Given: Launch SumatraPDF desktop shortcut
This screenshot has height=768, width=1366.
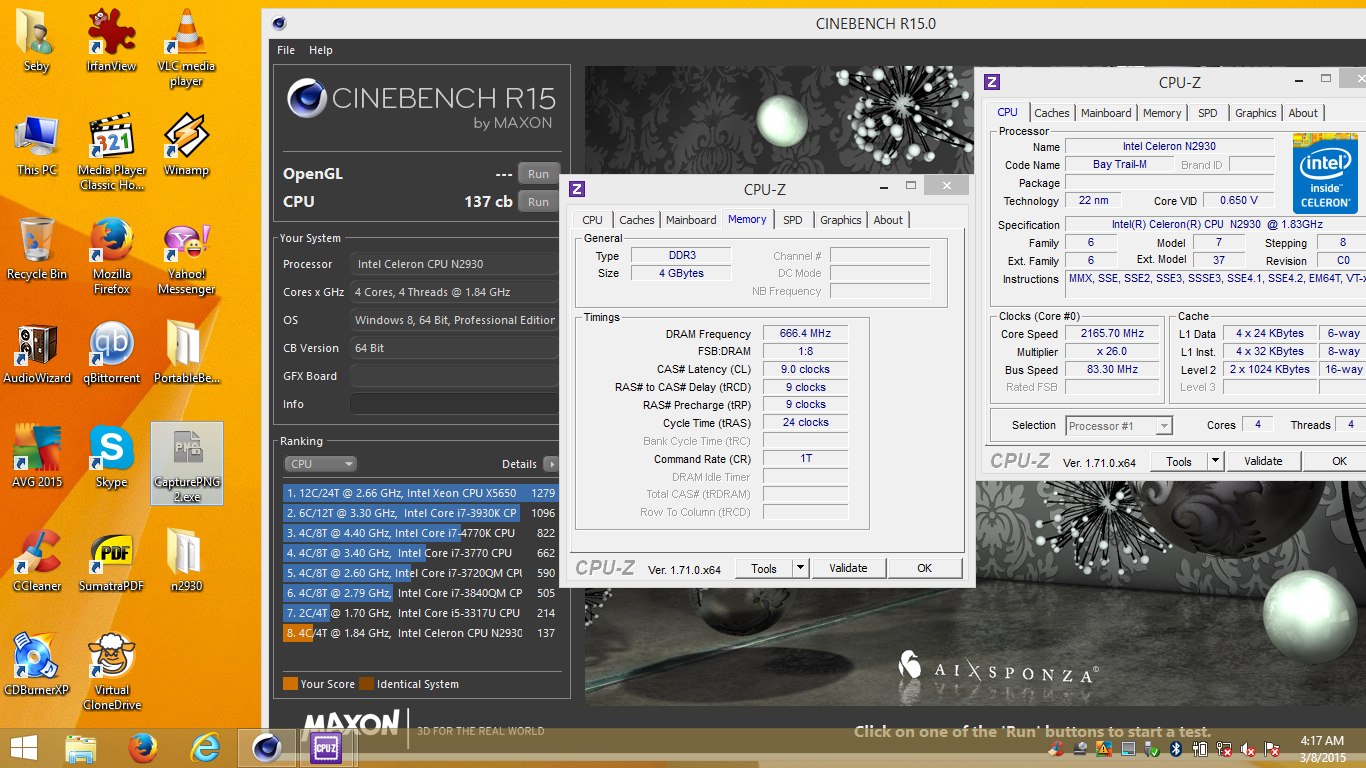Looking at the screenshot, I should 112,561.
